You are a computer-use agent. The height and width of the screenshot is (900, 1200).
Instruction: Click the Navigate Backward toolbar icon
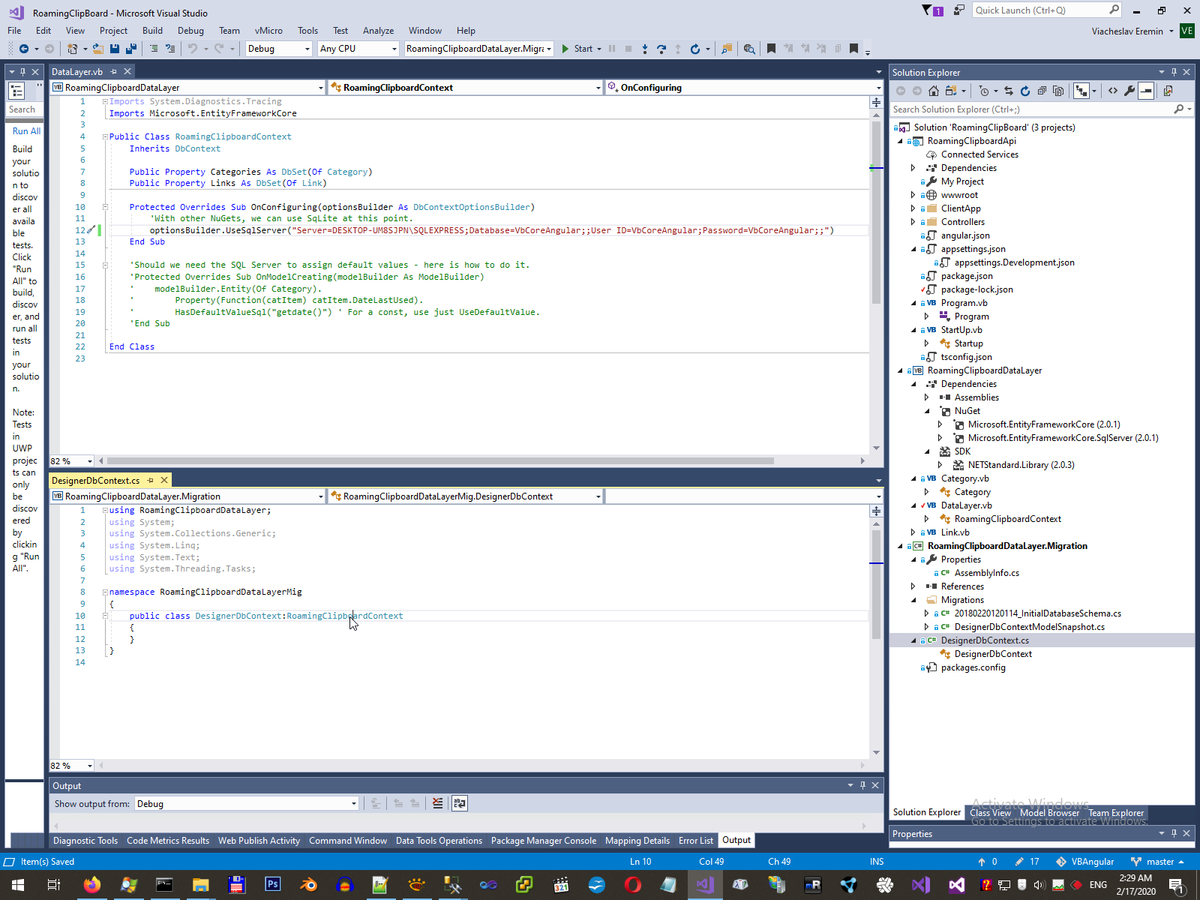[x=24, y=48]
